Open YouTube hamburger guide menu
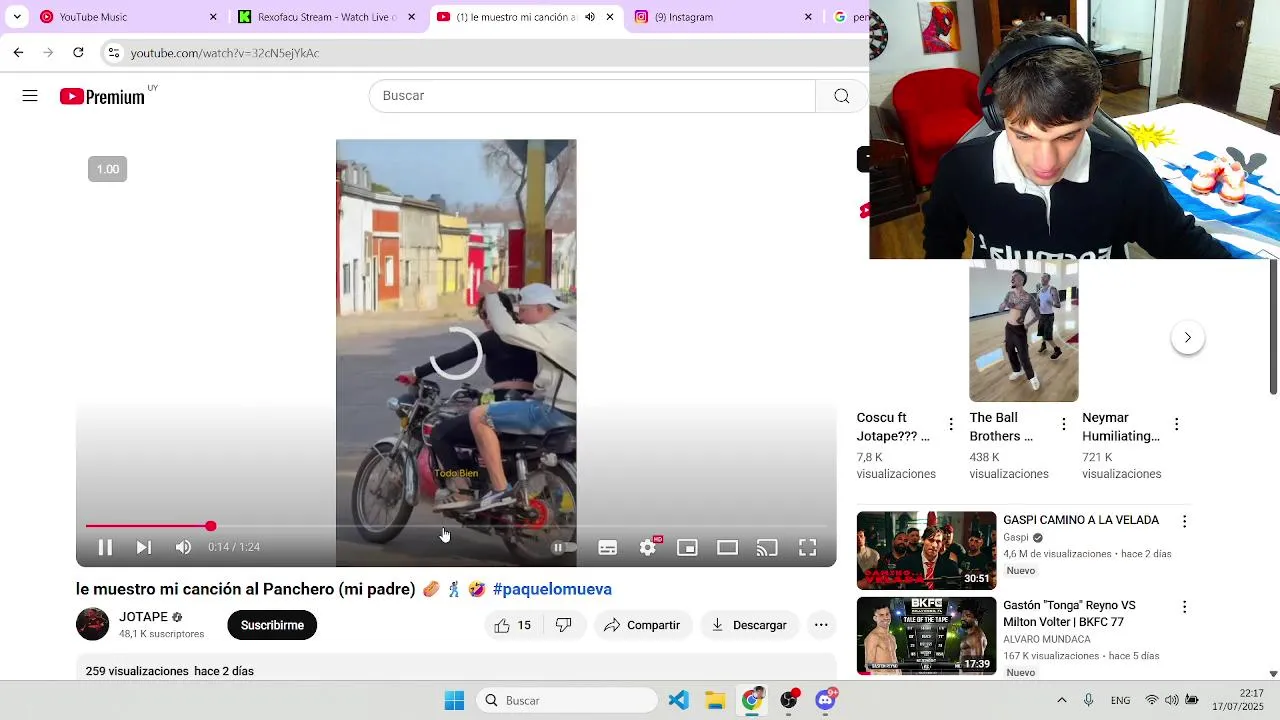This screenshot has width=1280, height=720. click(30, 96)
